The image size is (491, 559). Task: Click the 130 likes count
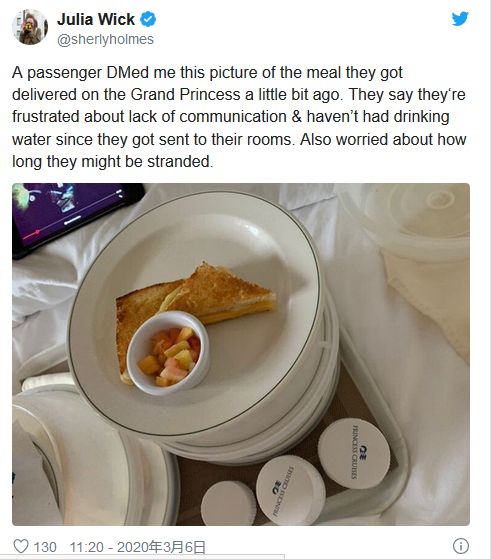tap(45, 547)
